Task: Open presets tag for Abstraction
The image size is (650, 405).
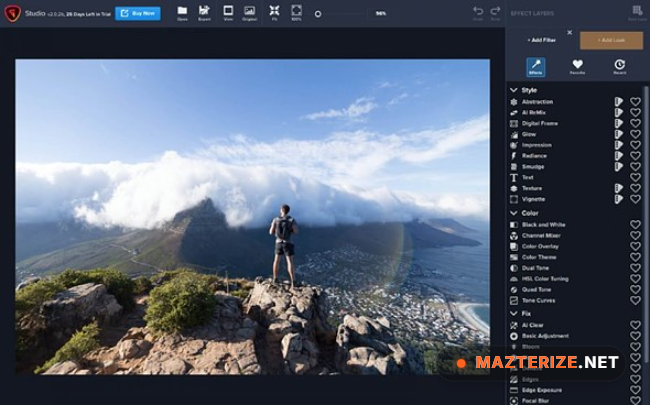Action: click(618, 102)
